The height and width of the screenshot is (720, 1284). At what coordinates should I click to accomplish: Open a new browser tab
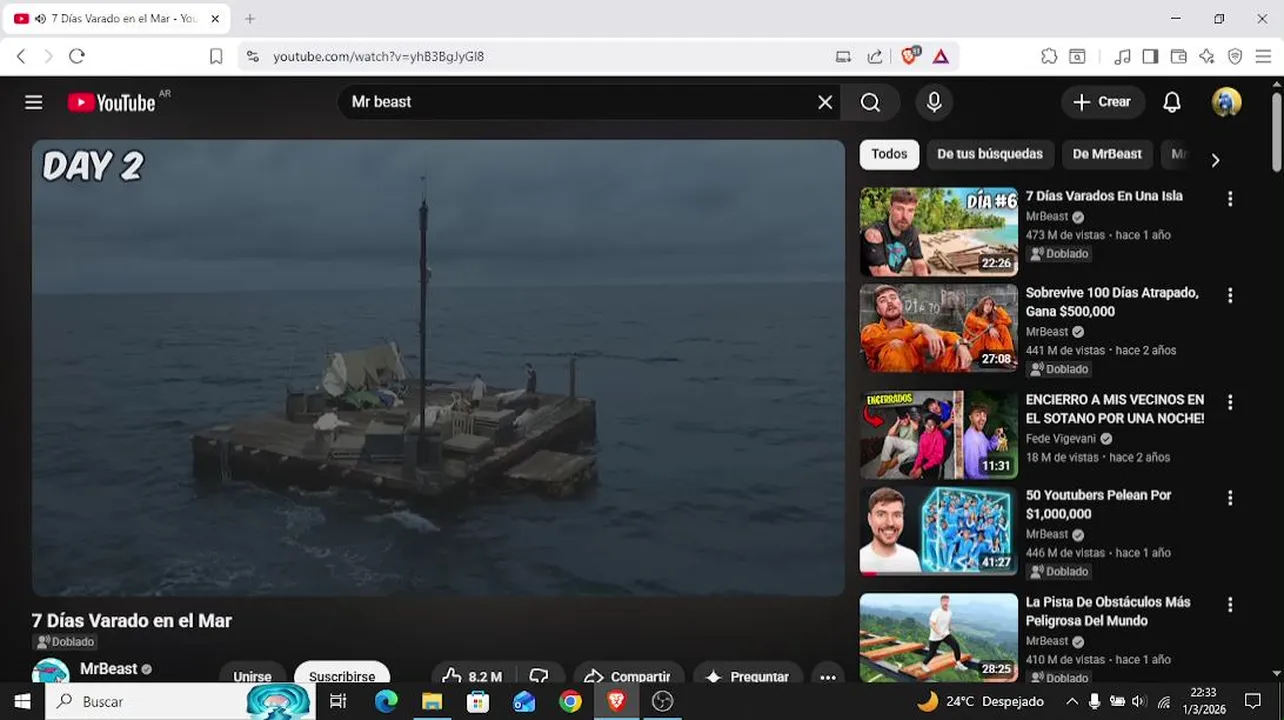[250, 19]
